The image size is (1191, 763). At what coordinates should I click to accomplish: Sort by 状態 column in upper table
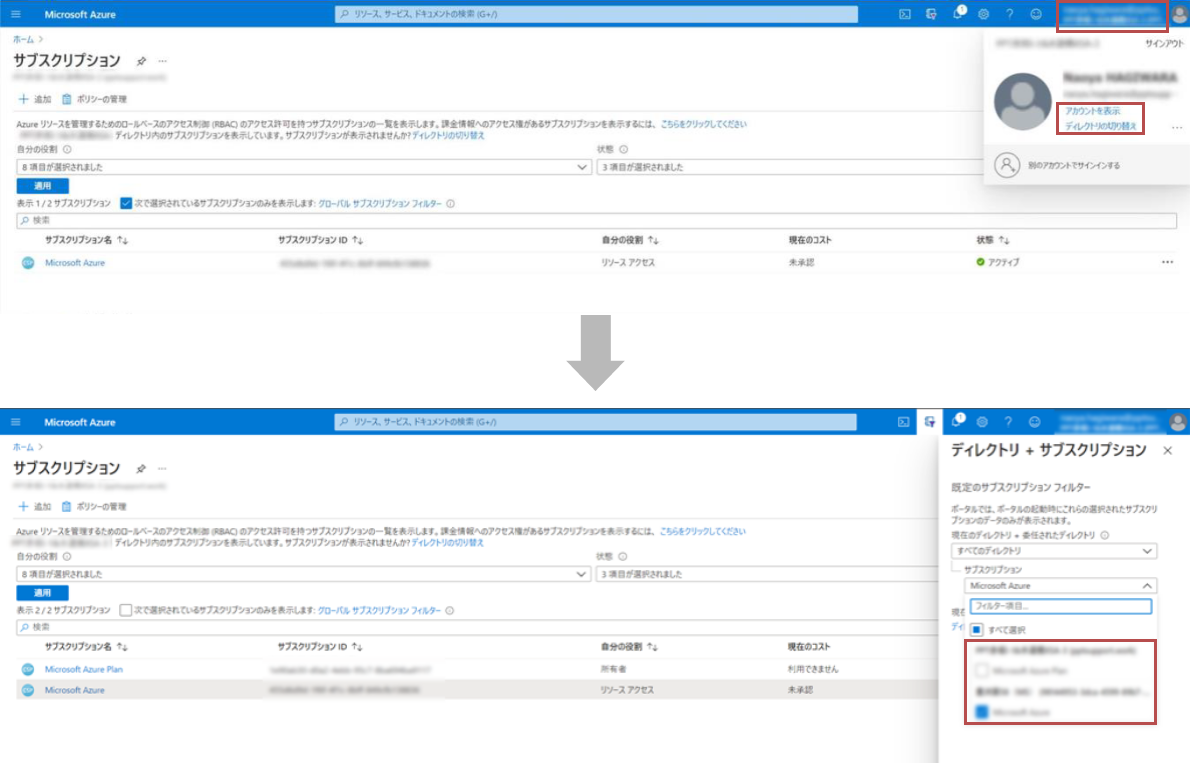(x=993, y=241)
